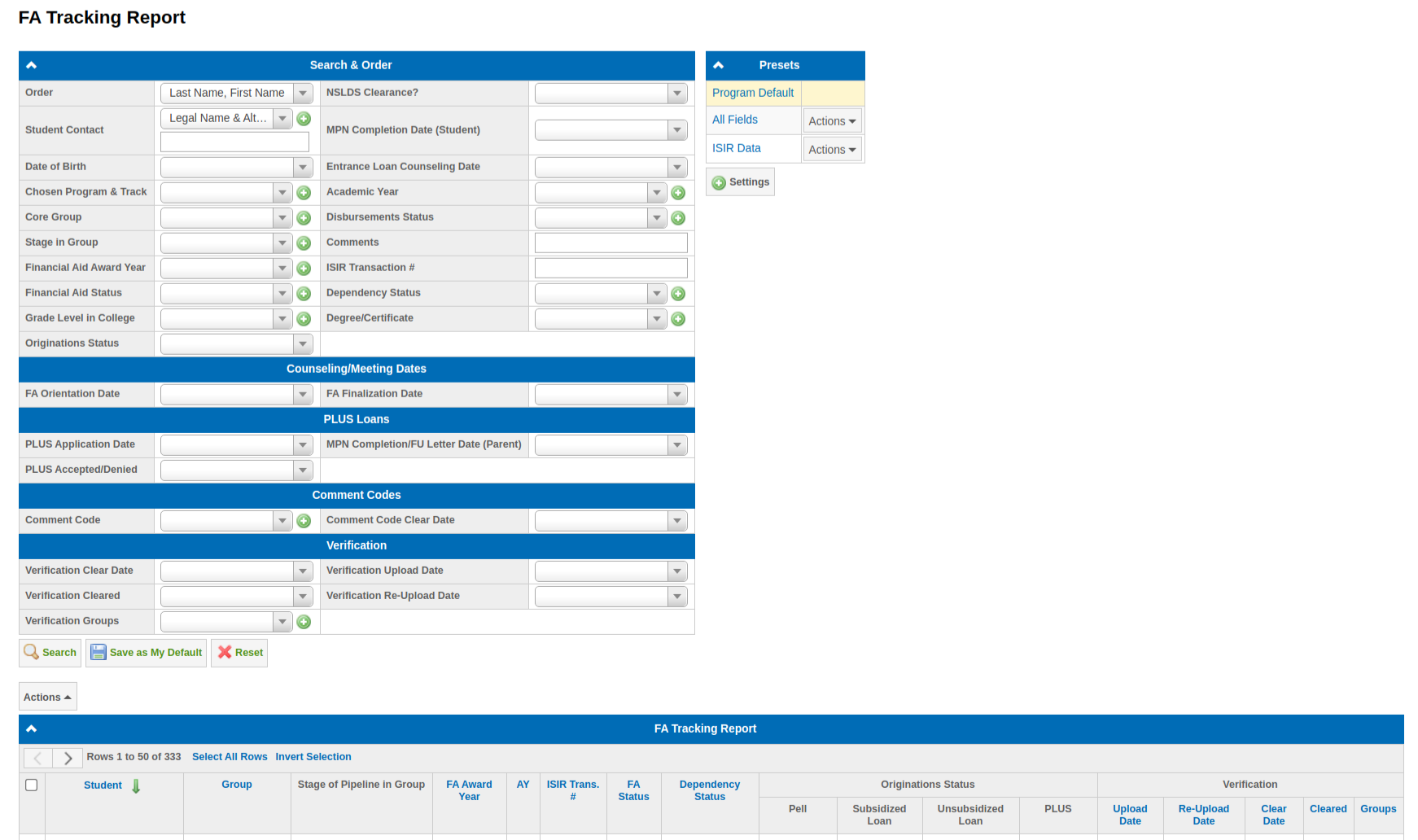Sort by the FA Award Year column
Screen dimensions: 1418x840
pyautogui.click(x=469, y=791)
